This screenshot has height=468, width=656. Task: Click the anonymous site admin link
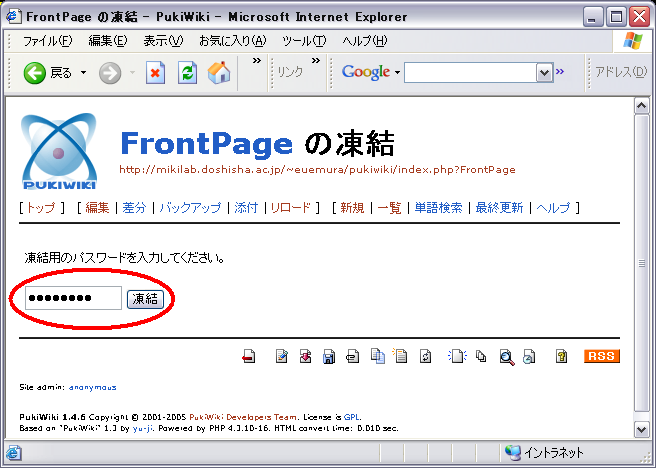click(92, 387)
